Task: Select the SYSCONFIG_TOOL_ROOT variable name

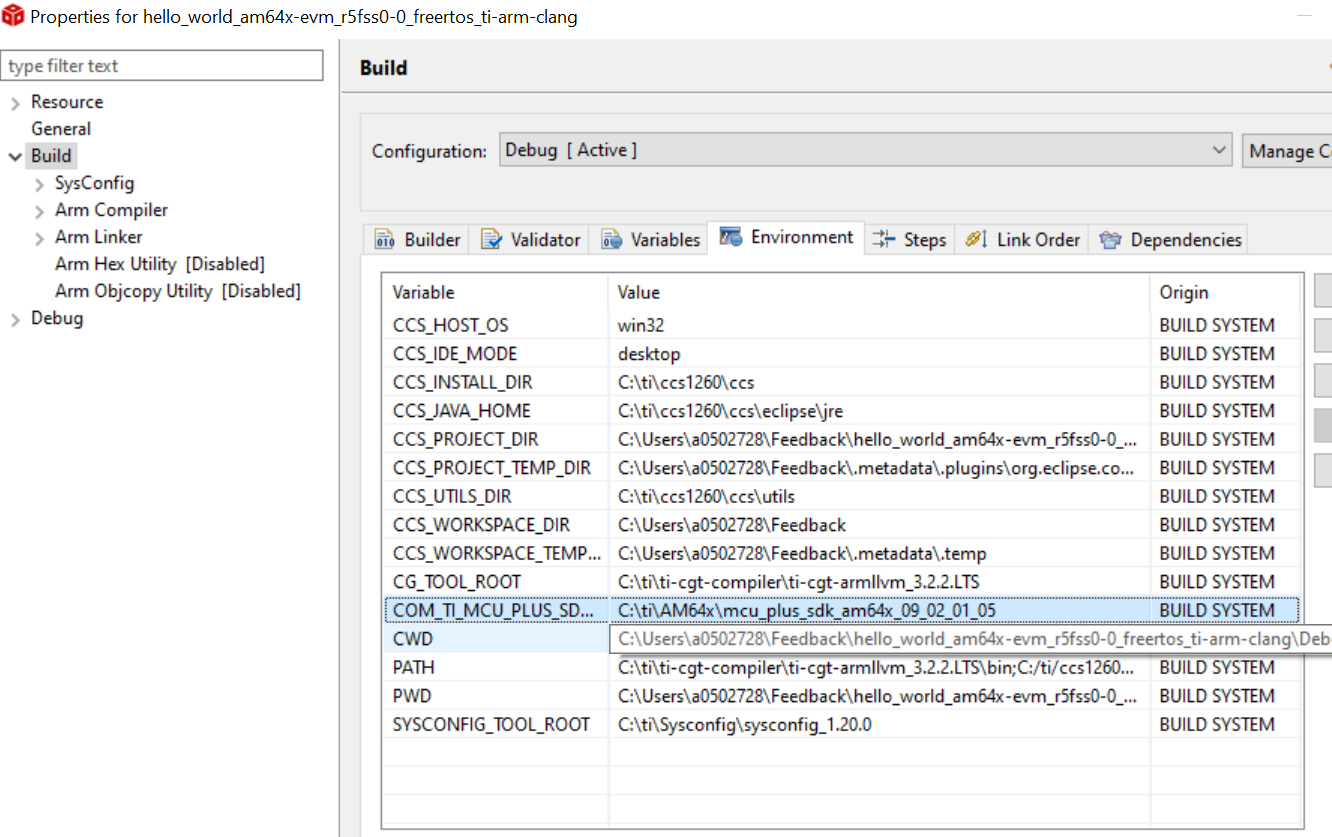Action: point(491,724)
